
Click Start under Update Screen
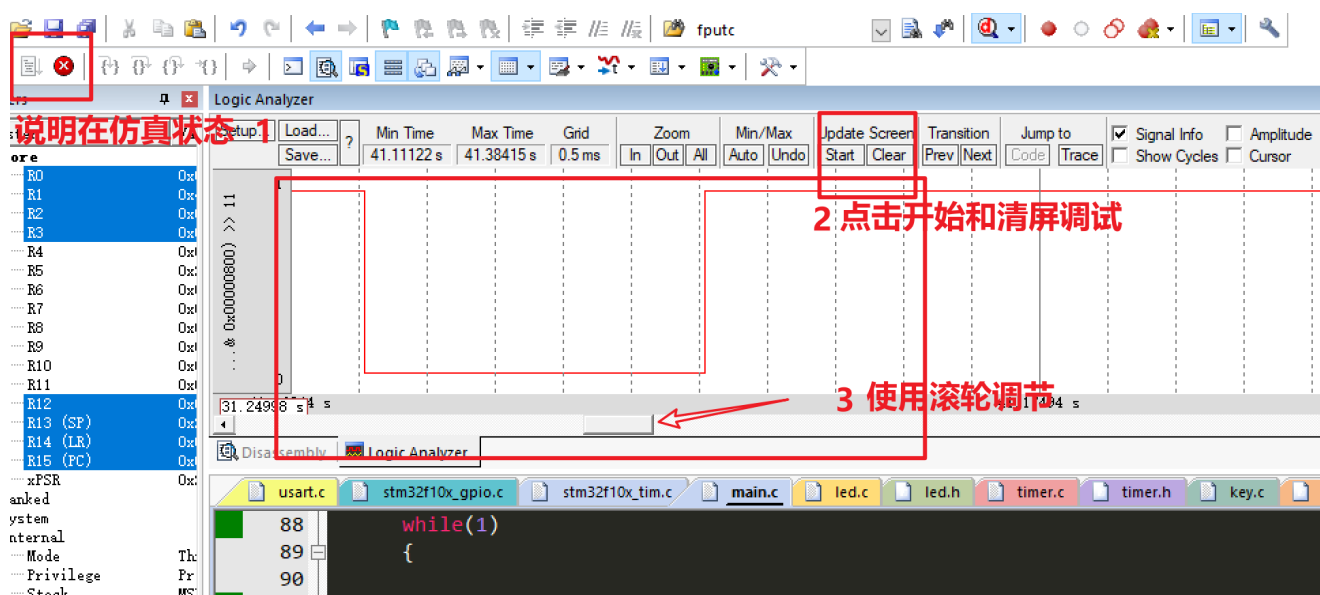point(840,155)
